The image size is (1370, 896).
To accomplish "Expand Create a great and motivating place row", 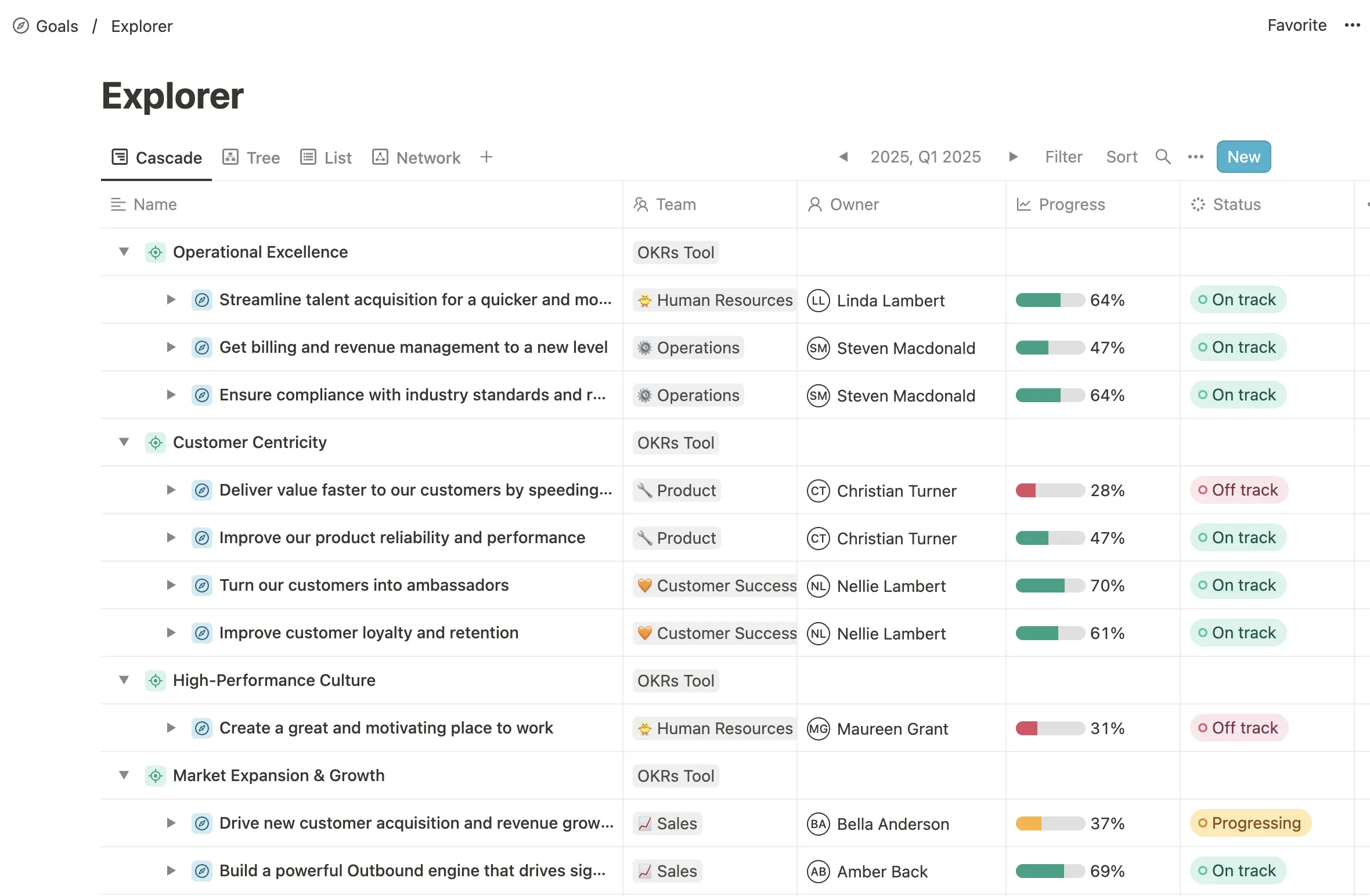I will [171, 728].
